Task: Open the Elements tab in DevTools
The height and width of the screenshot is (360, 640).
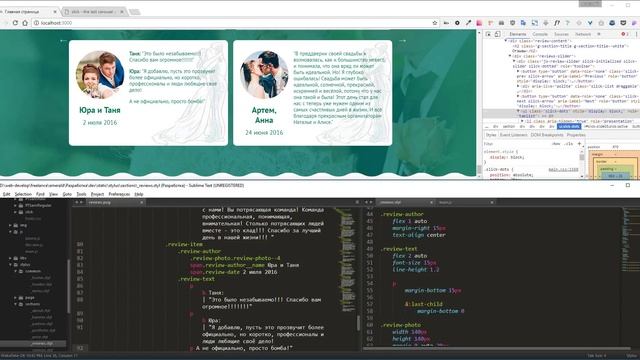Action: coord(518,34)
